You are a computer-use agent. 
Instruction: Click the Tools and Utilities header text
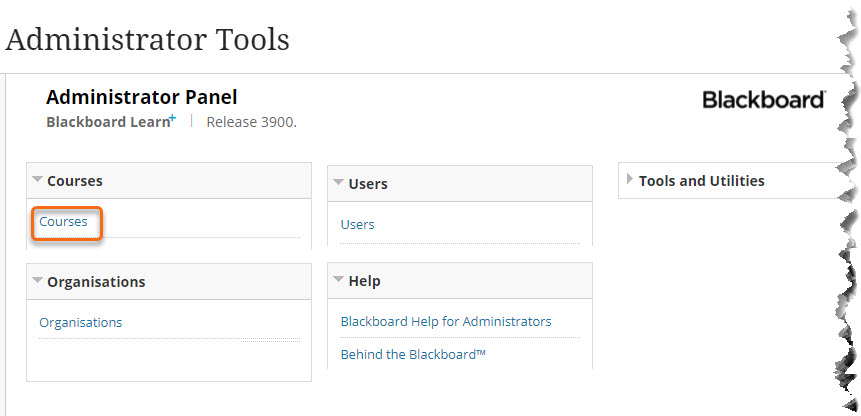701,181
